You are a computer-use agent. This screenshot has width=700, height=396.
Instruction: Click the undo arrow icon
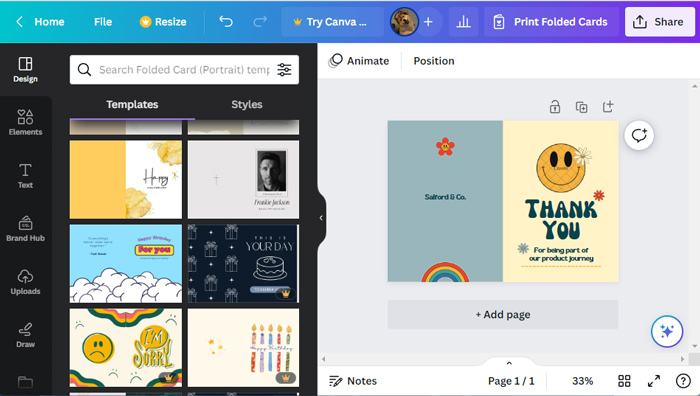(x=226, y=21)
